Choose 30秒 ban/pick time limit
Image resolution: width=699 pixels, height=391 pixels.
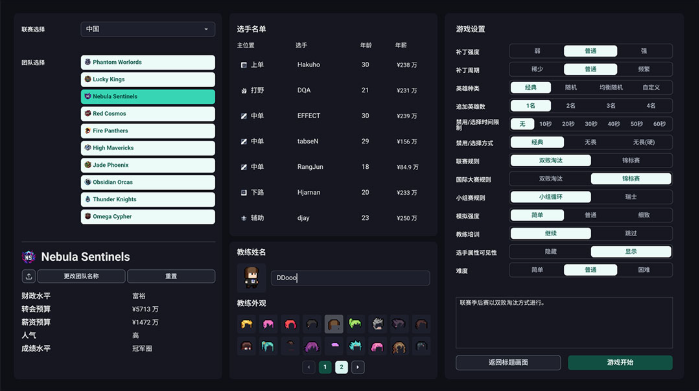591,124
